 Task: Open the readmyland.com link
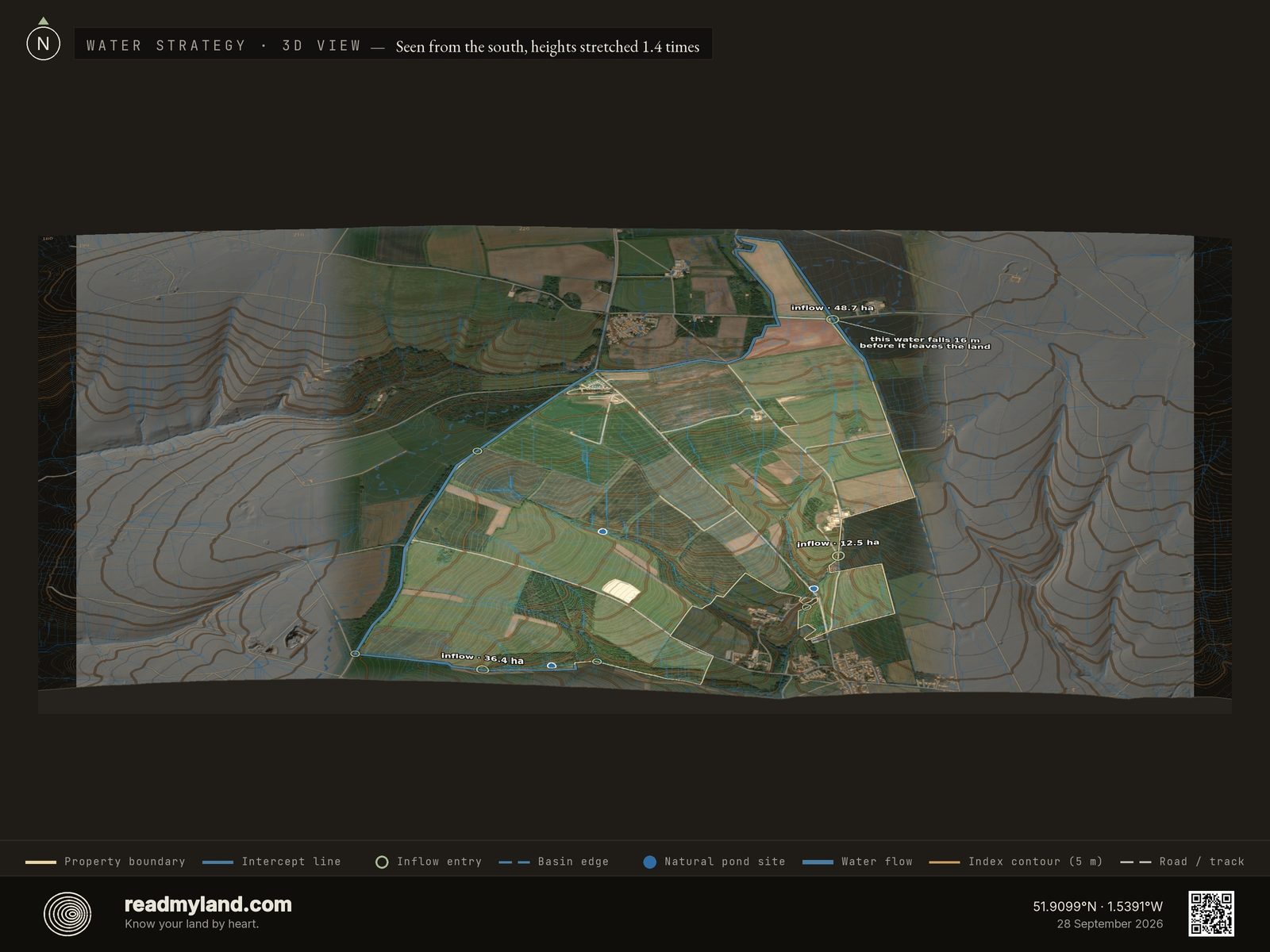208,904
